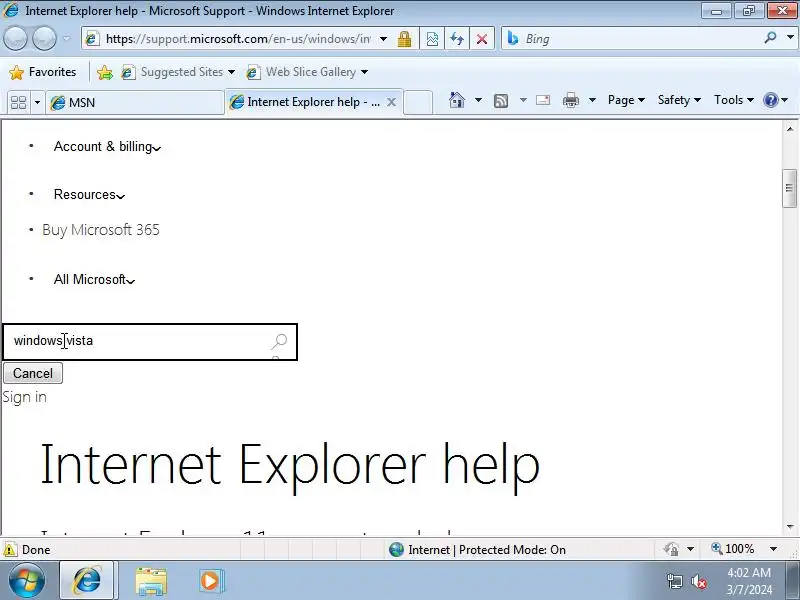Viewport: 800px width, 600px height.
Task: Click the Read Mail icon
Action: [543, 100]
